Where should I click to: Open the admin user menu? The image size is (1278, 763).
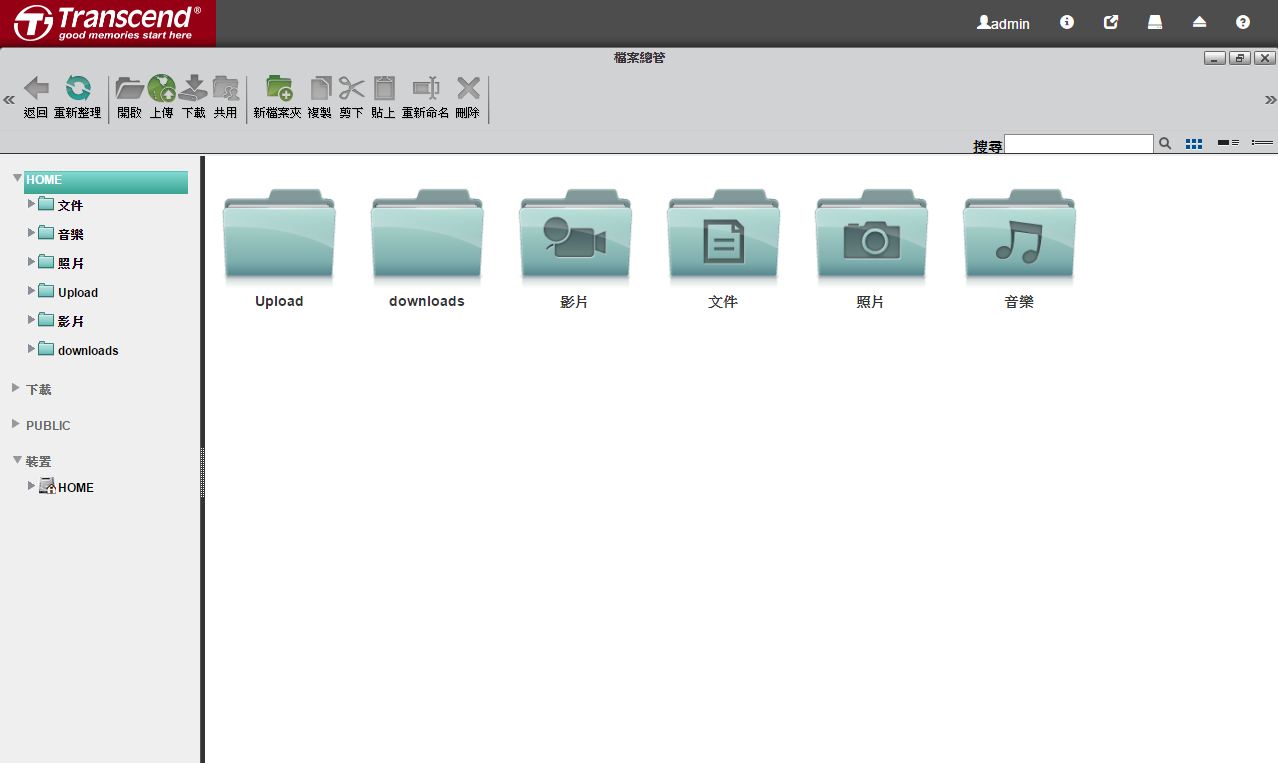pyautogui.click(x=1003, y=23)
